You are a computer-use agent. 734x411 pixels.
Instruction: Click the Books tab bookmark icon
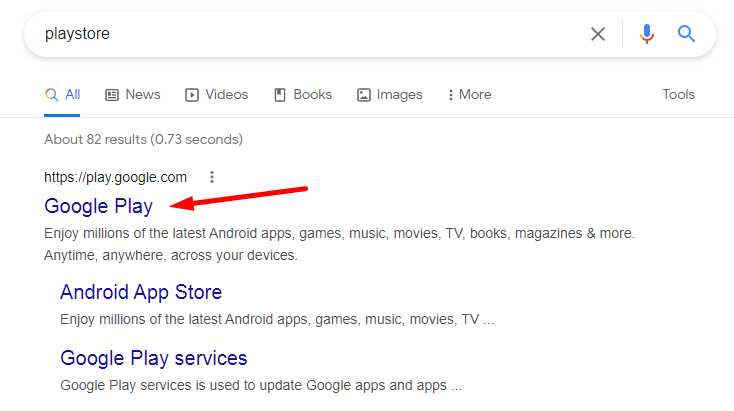pyautogui.click(x=280, y=95)
